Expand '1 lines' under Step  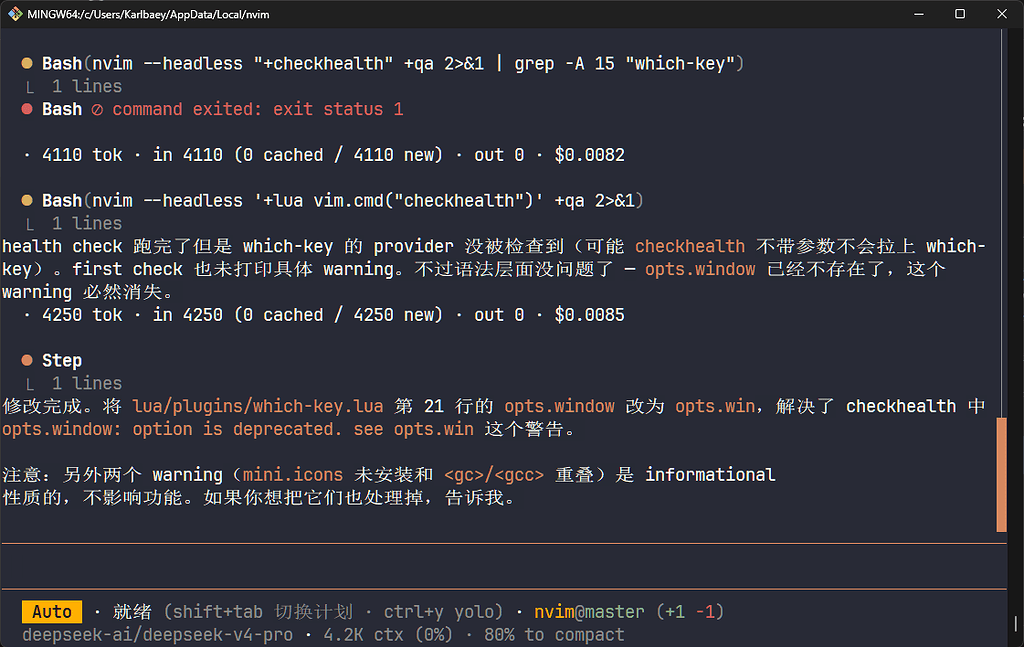tap(87, 383)
